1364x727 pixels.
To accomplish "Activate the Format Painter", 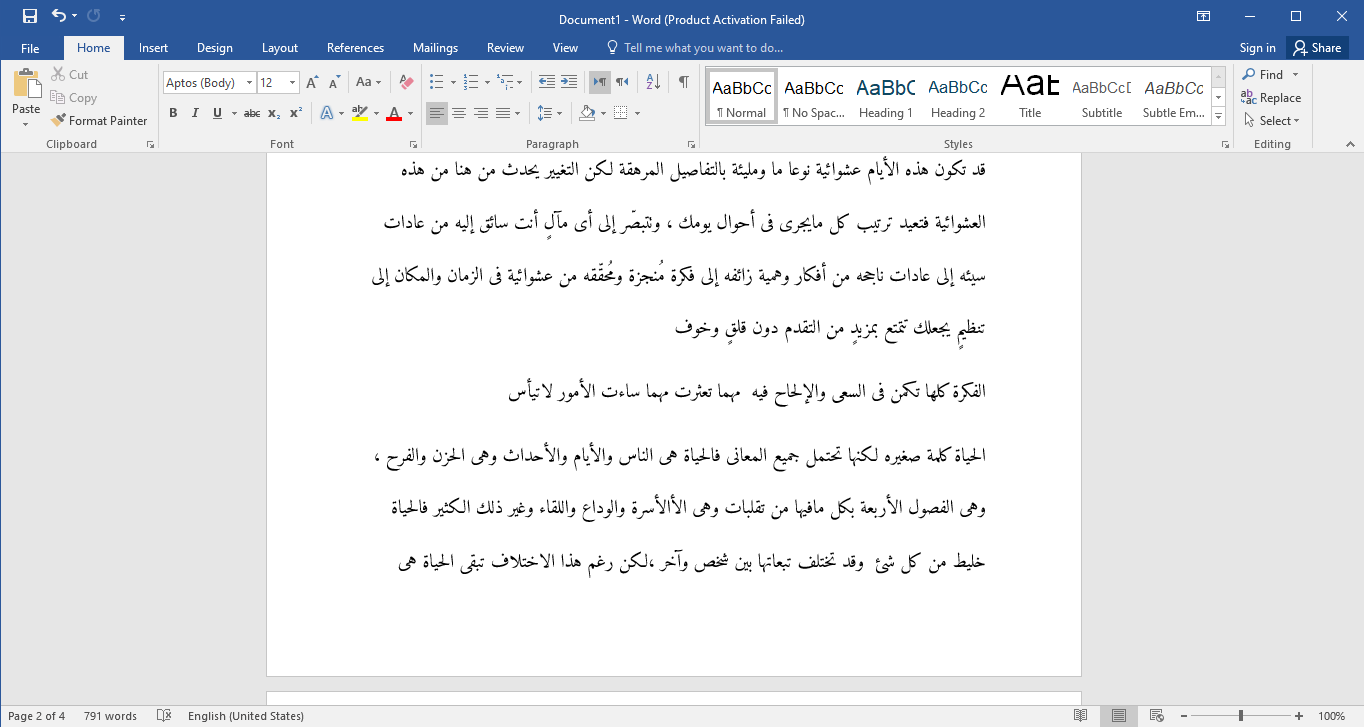I will 99,121.
